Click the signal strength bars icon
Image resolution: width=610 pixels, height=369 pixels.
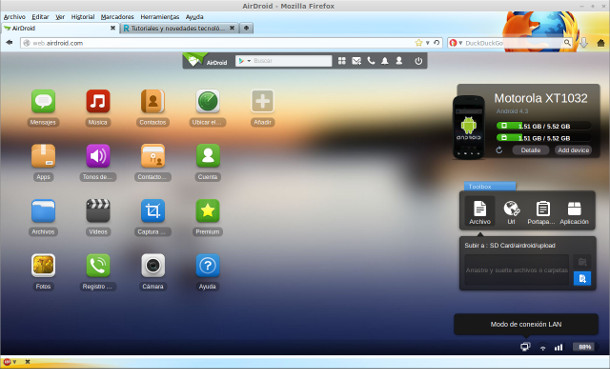coord(559,347)
